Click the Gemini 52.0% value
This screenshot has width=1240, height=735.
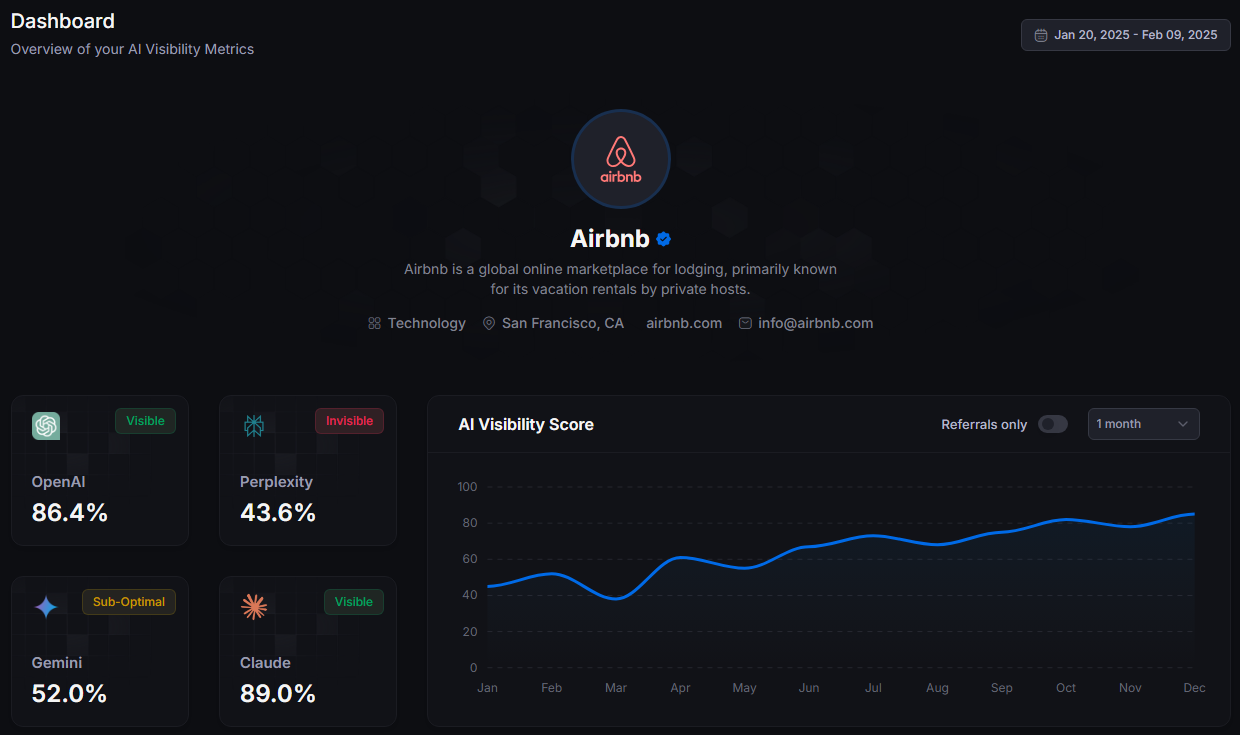70,694
